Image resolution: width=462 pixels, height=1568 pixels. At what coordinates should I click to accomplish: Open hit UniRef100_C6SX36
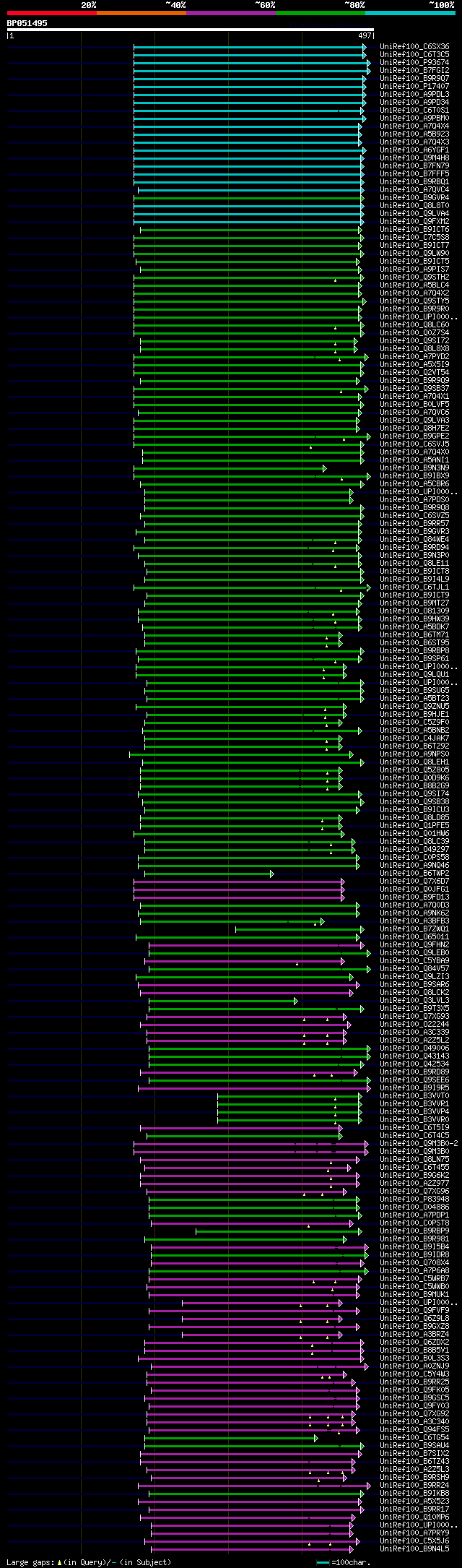click(414, 47)
